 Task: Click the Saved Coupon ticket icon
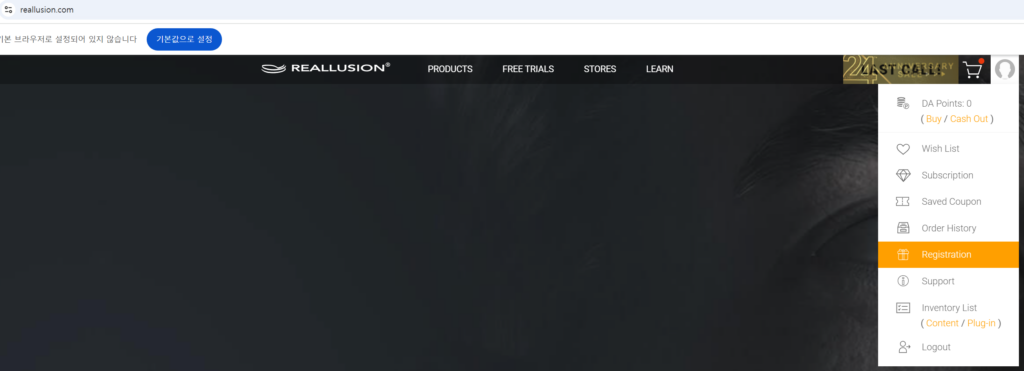point(903,202)
